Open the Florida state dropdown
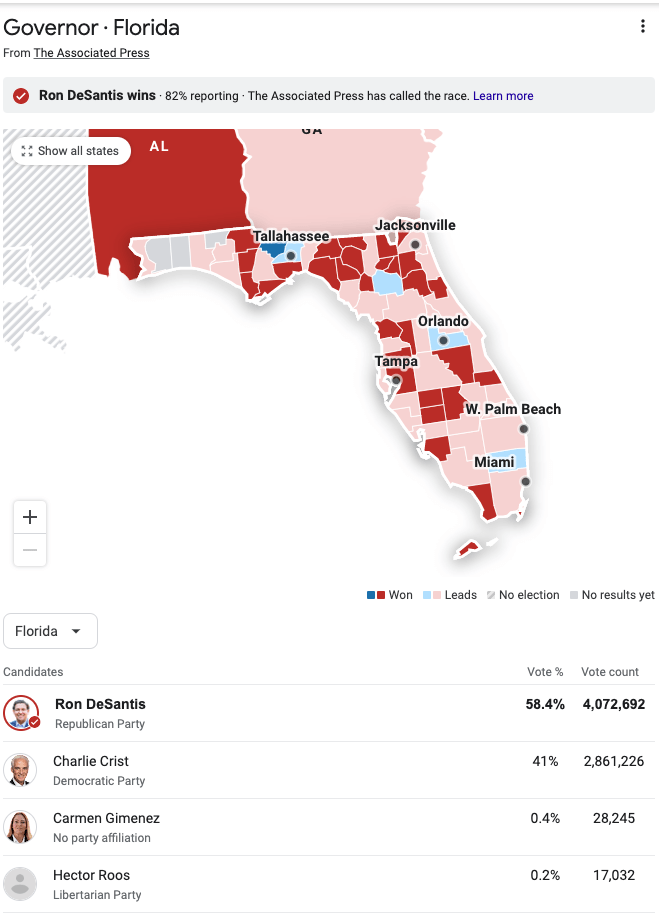Image resolution: width=659 pixels, height=917 pixels. (50, 631)
